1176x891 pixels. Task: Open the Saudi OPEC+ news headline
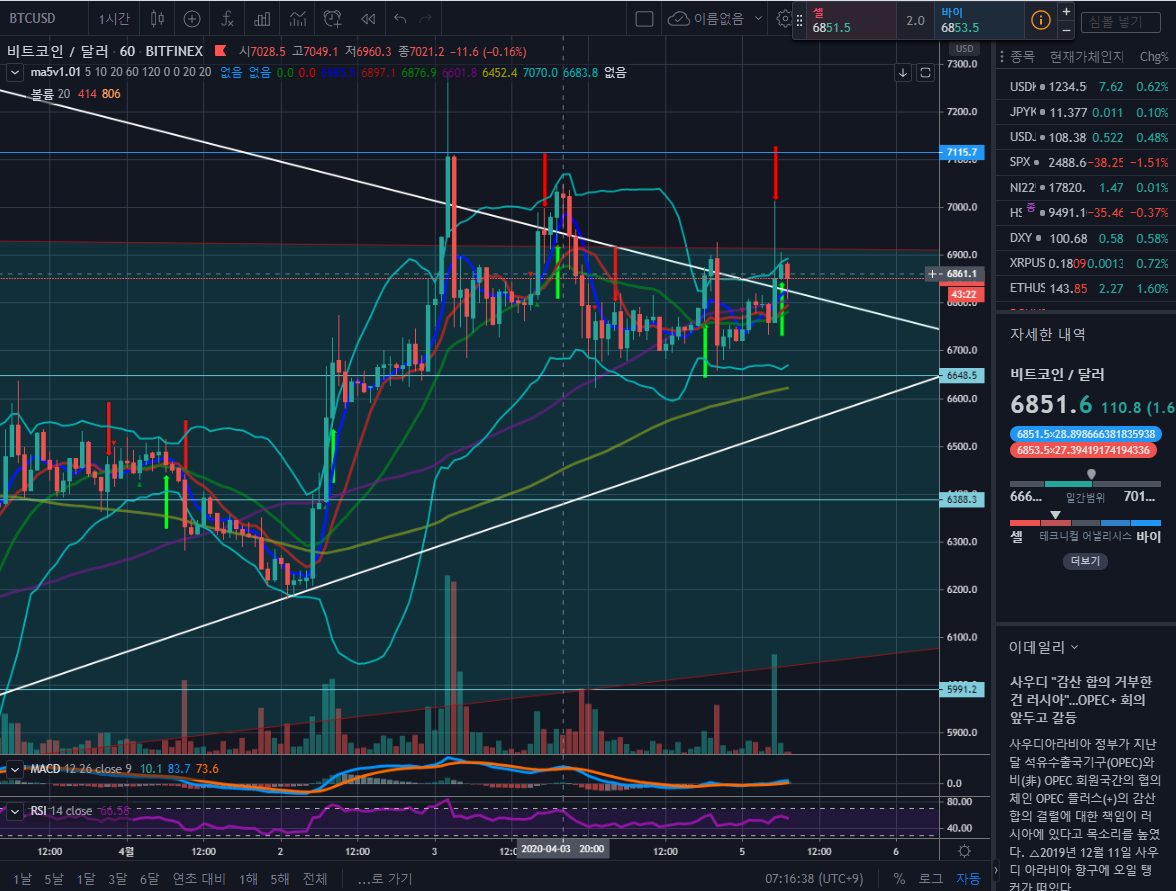click(1081, 699)
